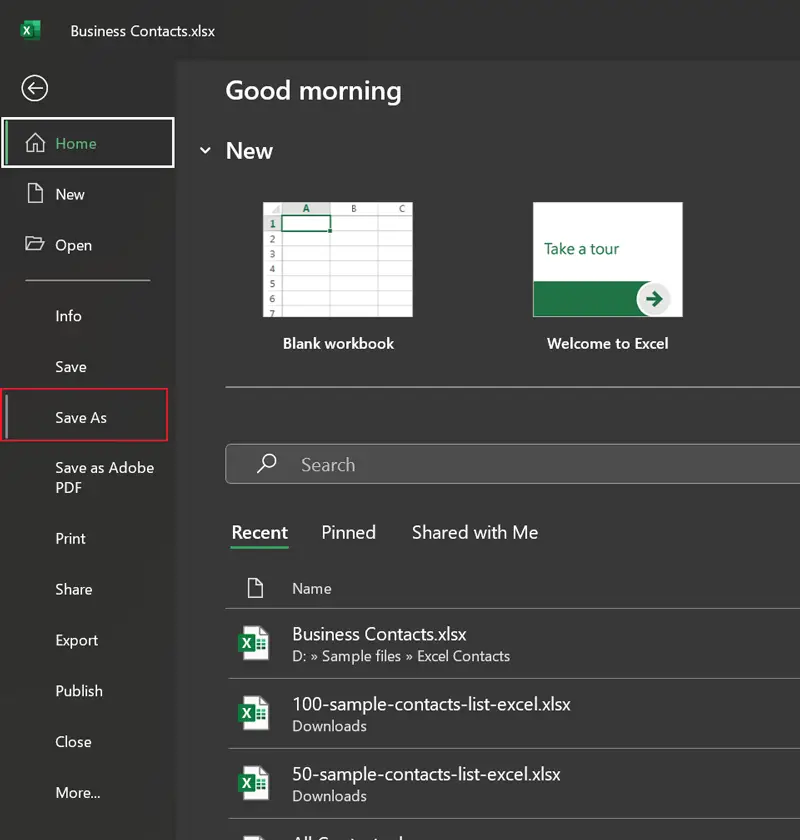Click the Excel file icon beside Business Contacts.xlsx
The height and width of the screenshot is (840, 800).
click(253, 644)
